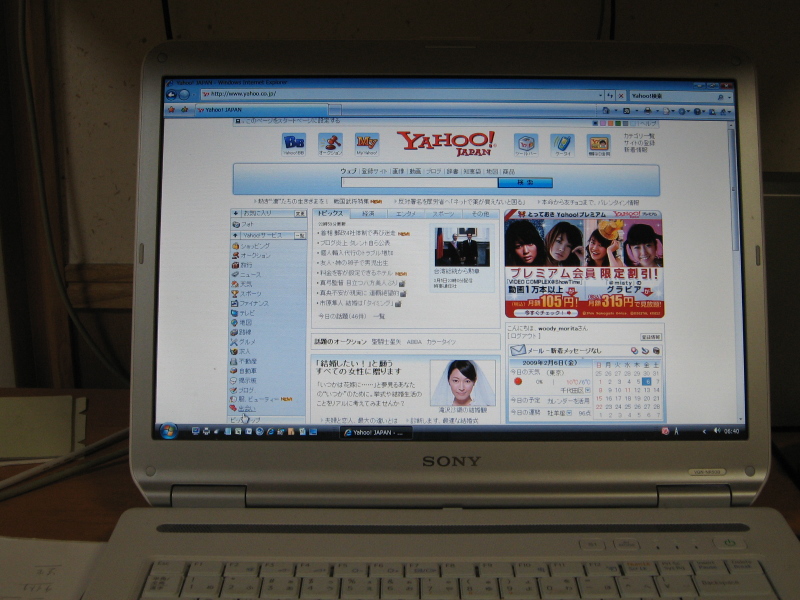The height and width of the screenshot is (600, 800).
Task: Click the 登録情報 button
Action: [x=651, y=337]
